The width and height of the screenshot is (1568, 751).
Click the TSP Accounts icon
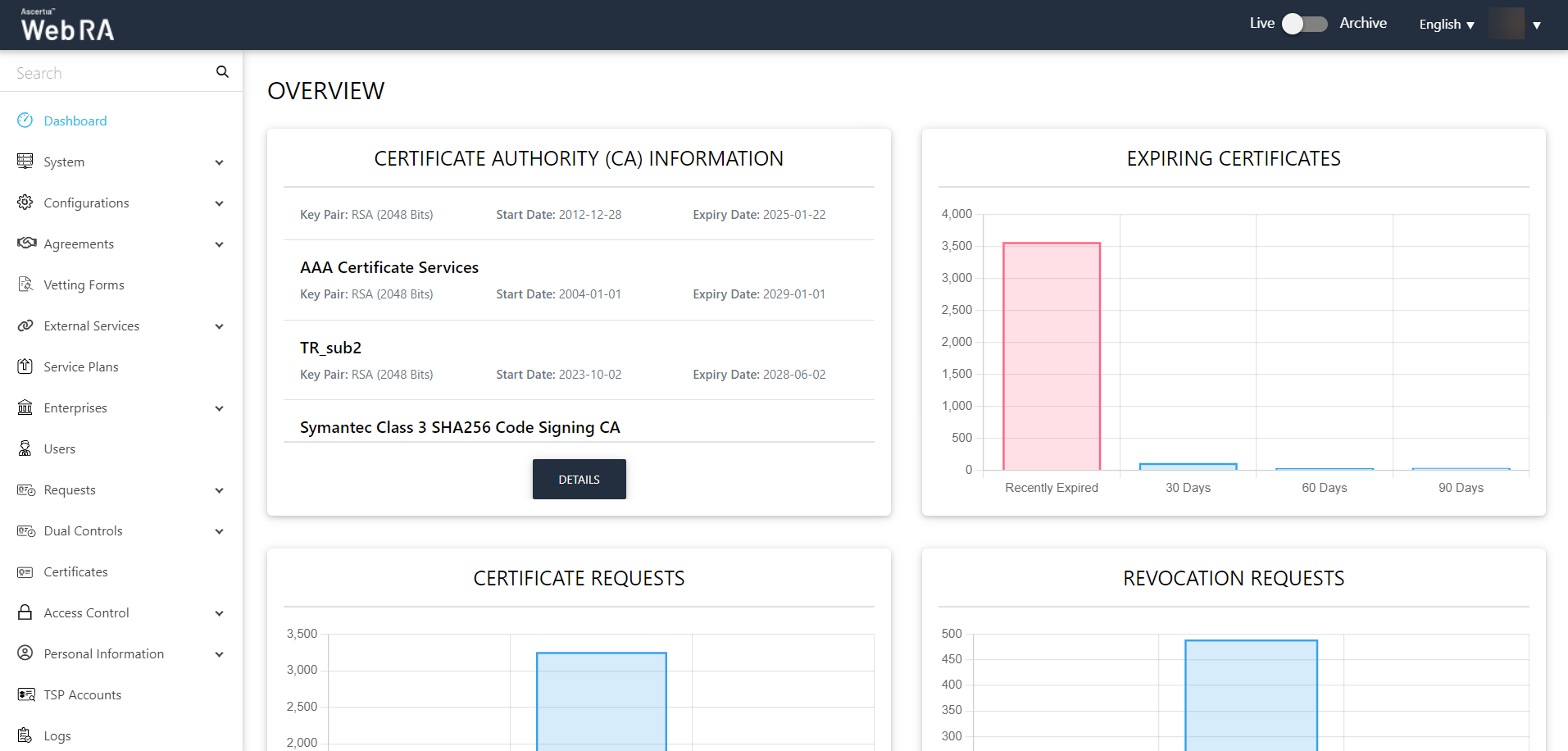point(26,694)
